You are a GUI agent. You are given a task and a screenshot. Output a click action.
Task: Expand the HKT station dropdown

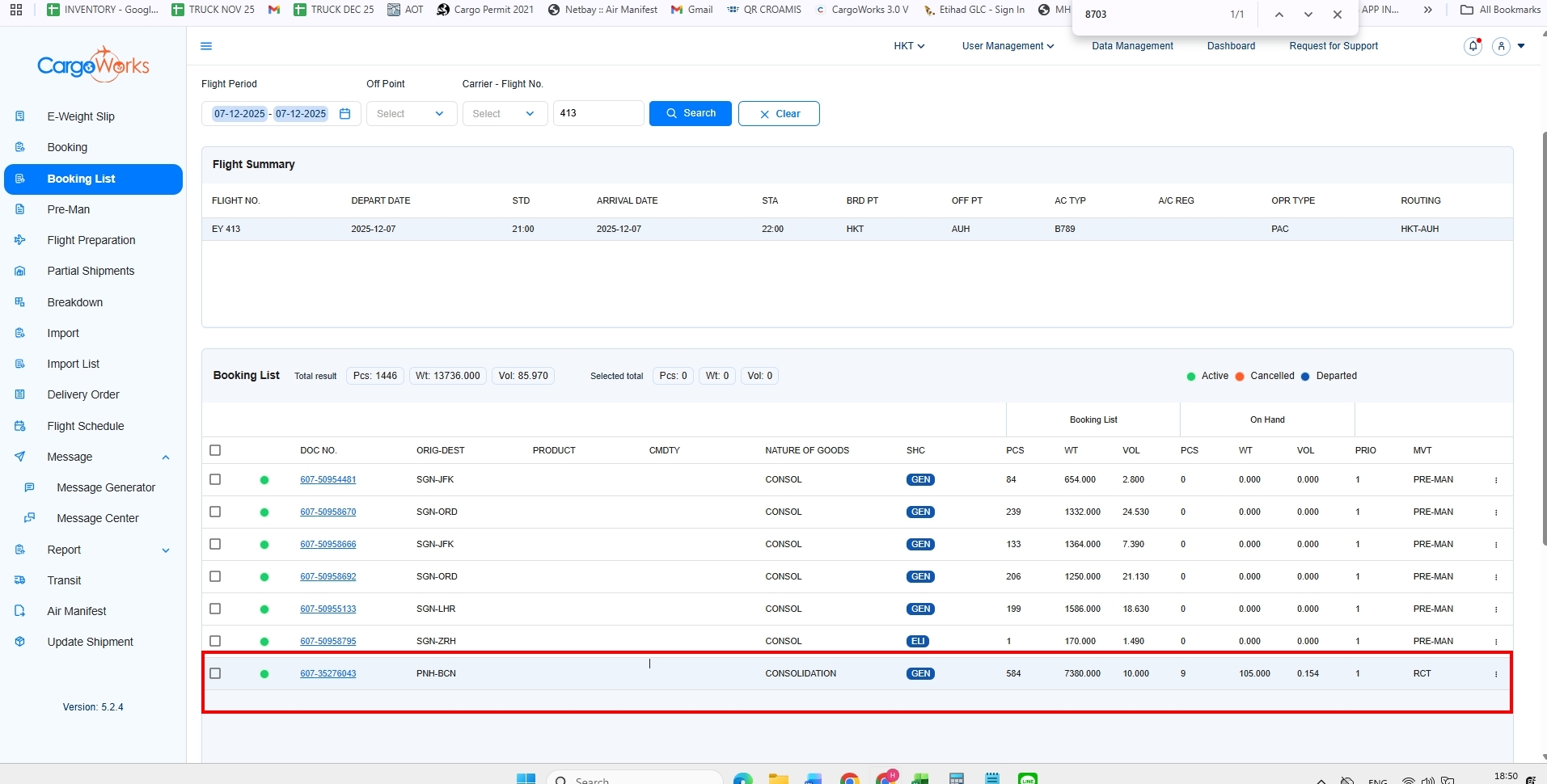coord(908,46)
